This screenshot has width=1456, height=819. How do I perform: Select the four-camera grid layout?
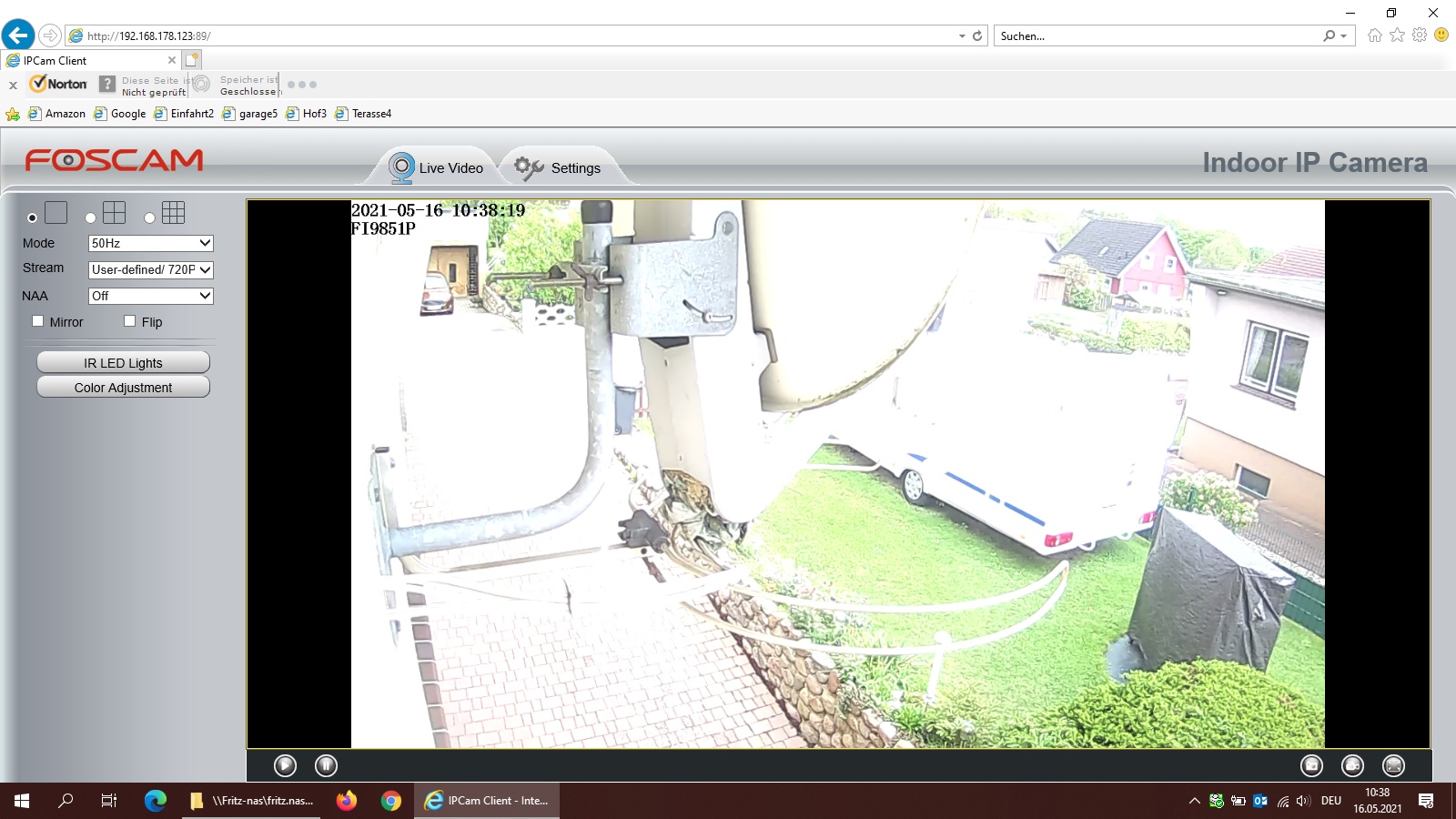[91, 217]
